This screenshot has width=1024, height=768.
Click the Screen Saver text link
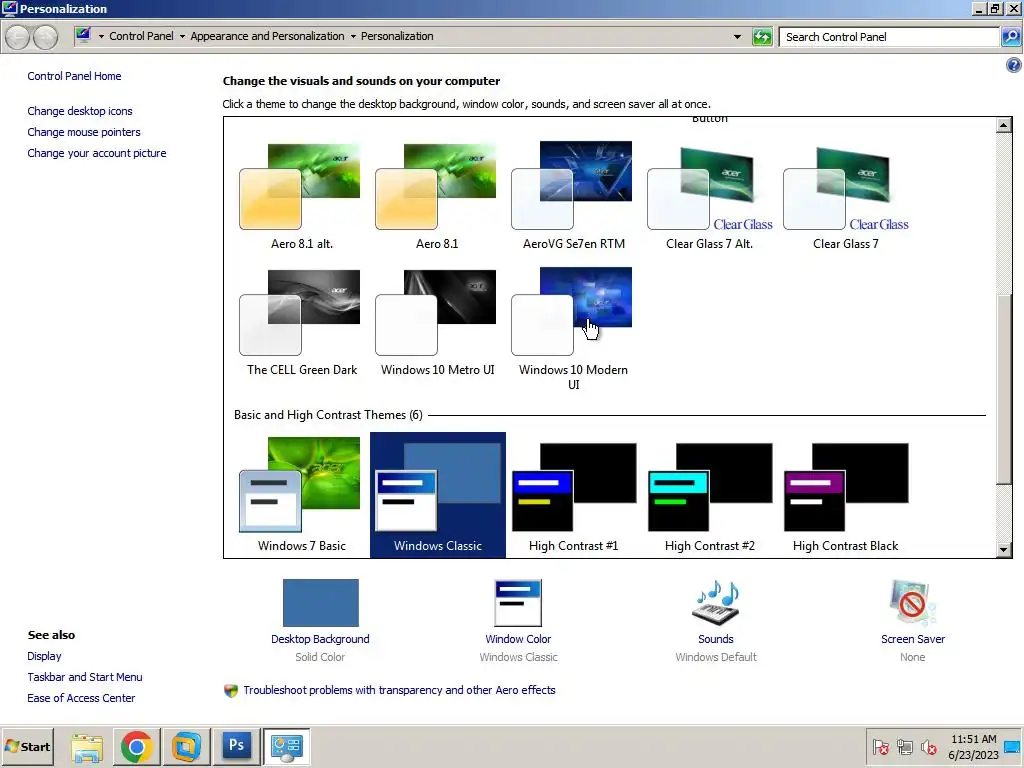[912, 639]
